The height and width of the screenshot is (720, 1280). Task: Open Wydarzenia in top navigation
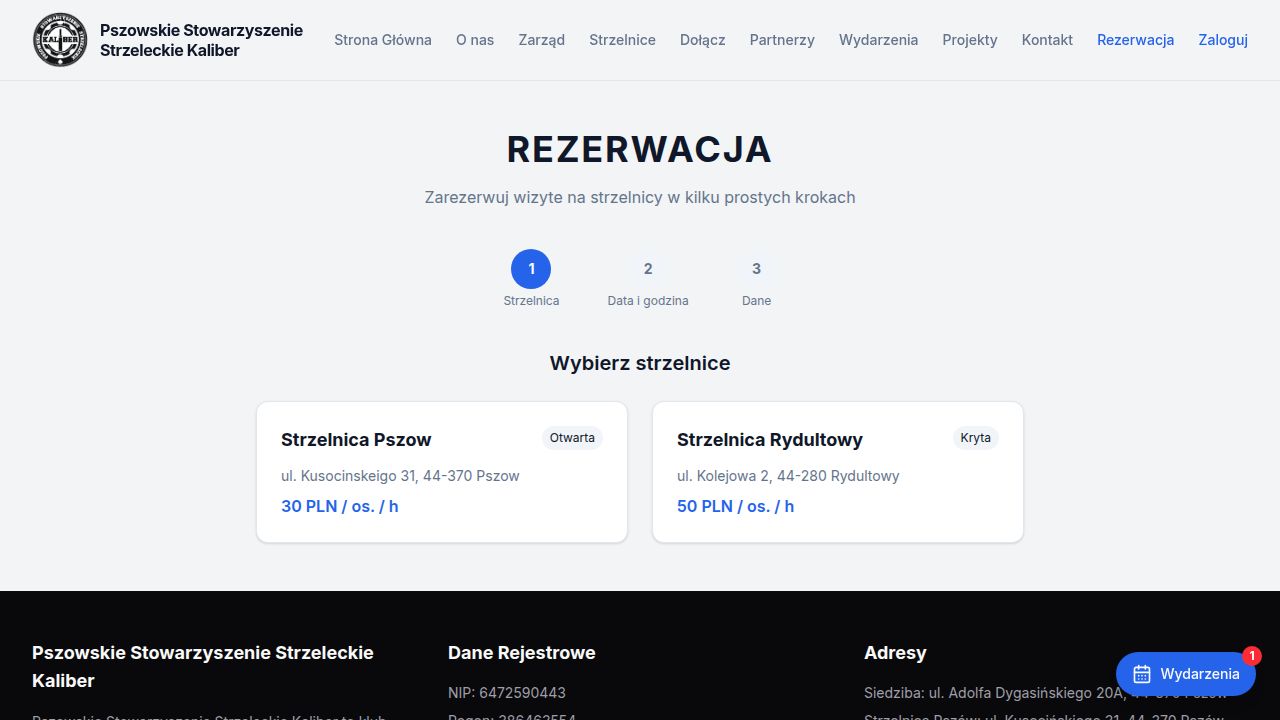(x=878, y=40)
